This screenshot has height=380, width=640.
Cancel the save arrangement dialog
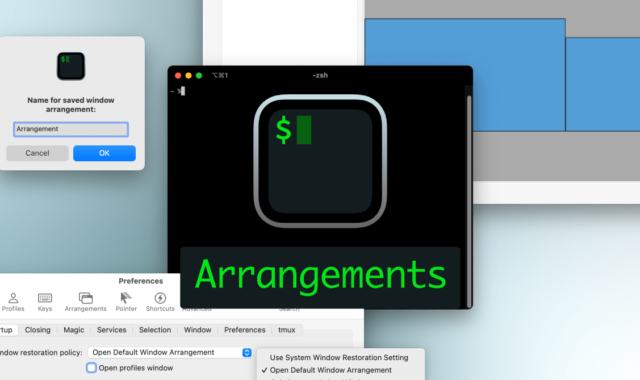pos(37,153)
